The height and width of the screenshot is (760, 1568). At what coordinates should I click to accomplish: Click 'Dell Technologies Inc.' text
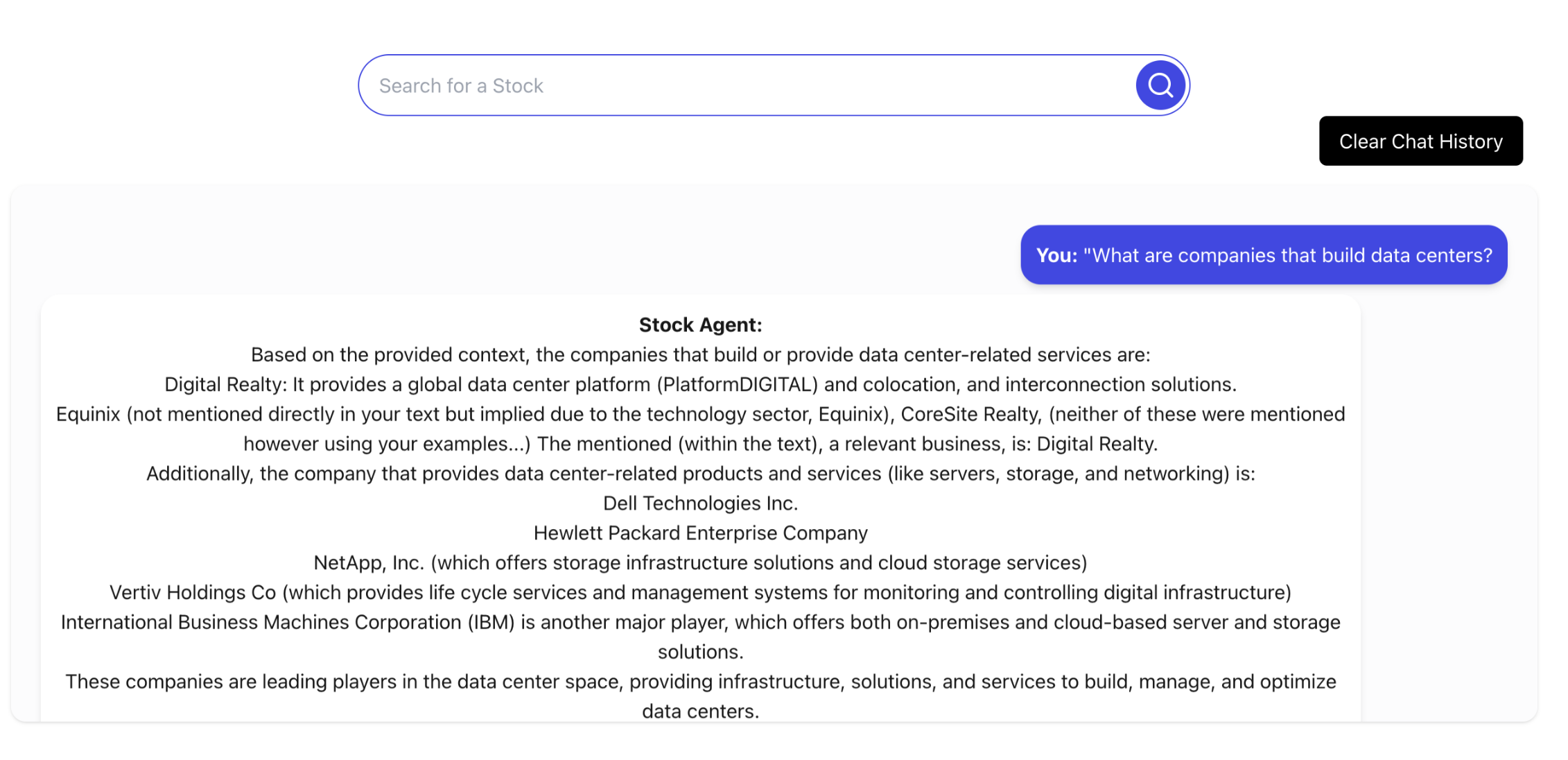[x=700, y=503]
